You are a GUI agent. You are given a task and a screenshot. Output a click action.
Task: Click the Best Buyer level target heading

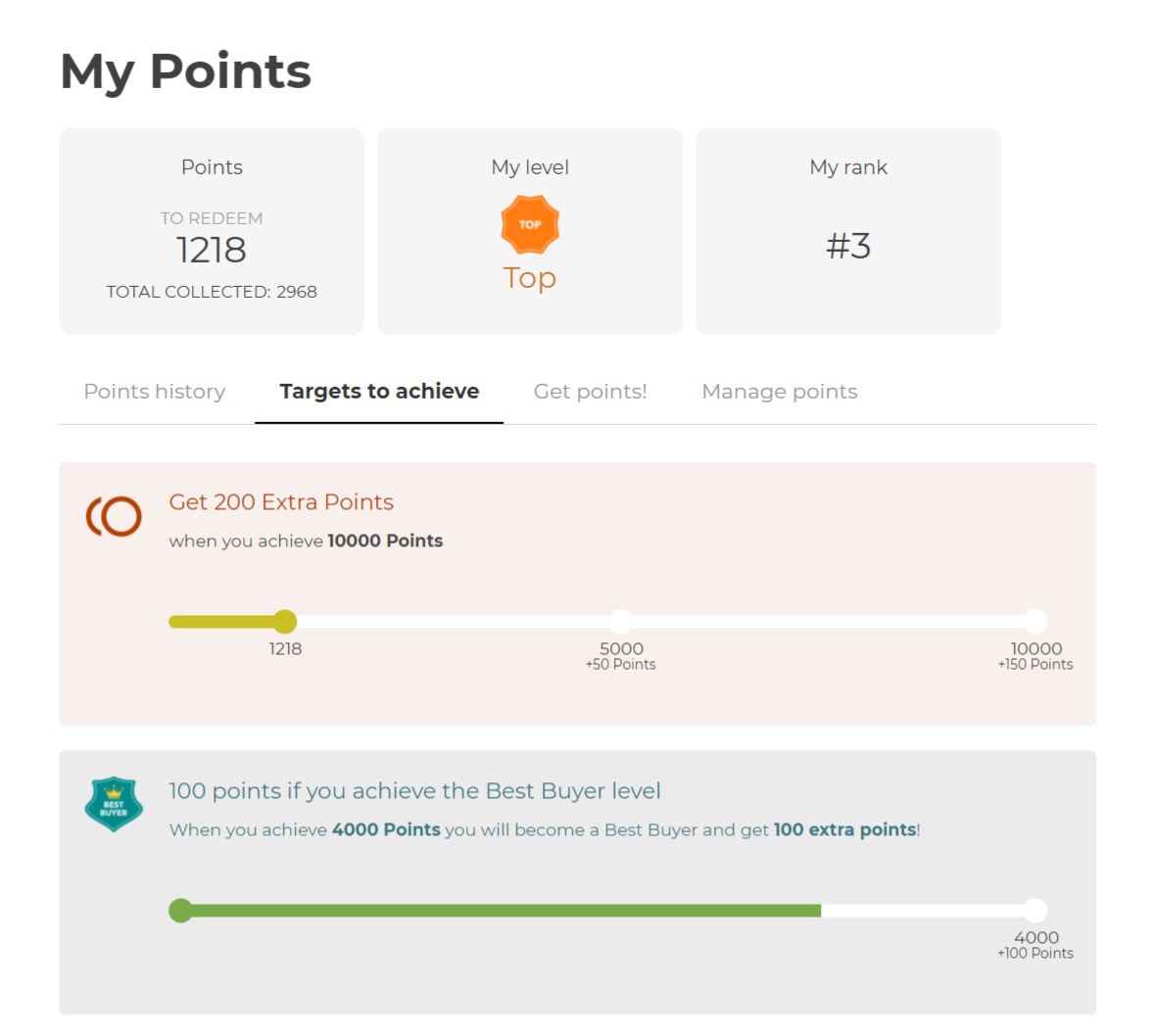[x=414, y=791]
